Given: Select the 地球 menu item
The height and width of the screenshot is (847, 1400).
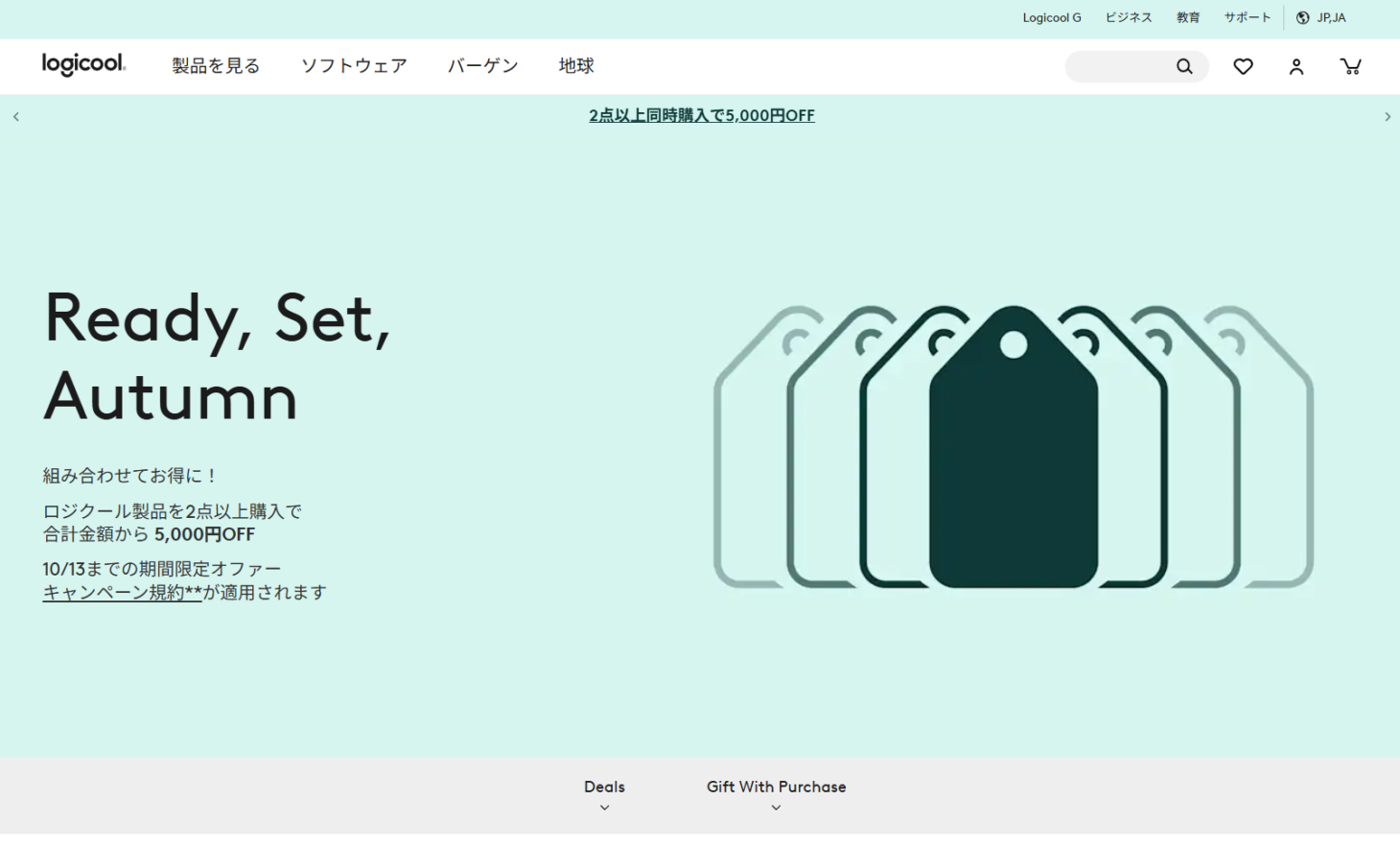Looking at the screenshot, I should [x=576, y=65].
